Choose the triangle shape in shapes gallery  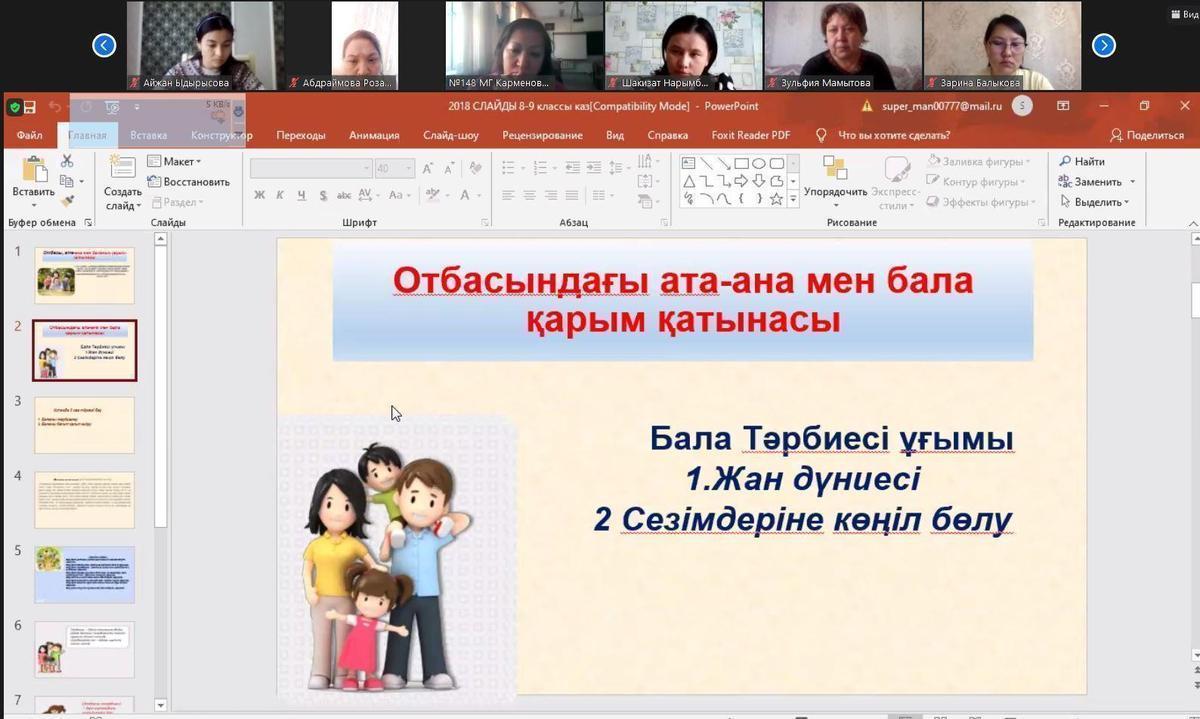click(688, 181)
